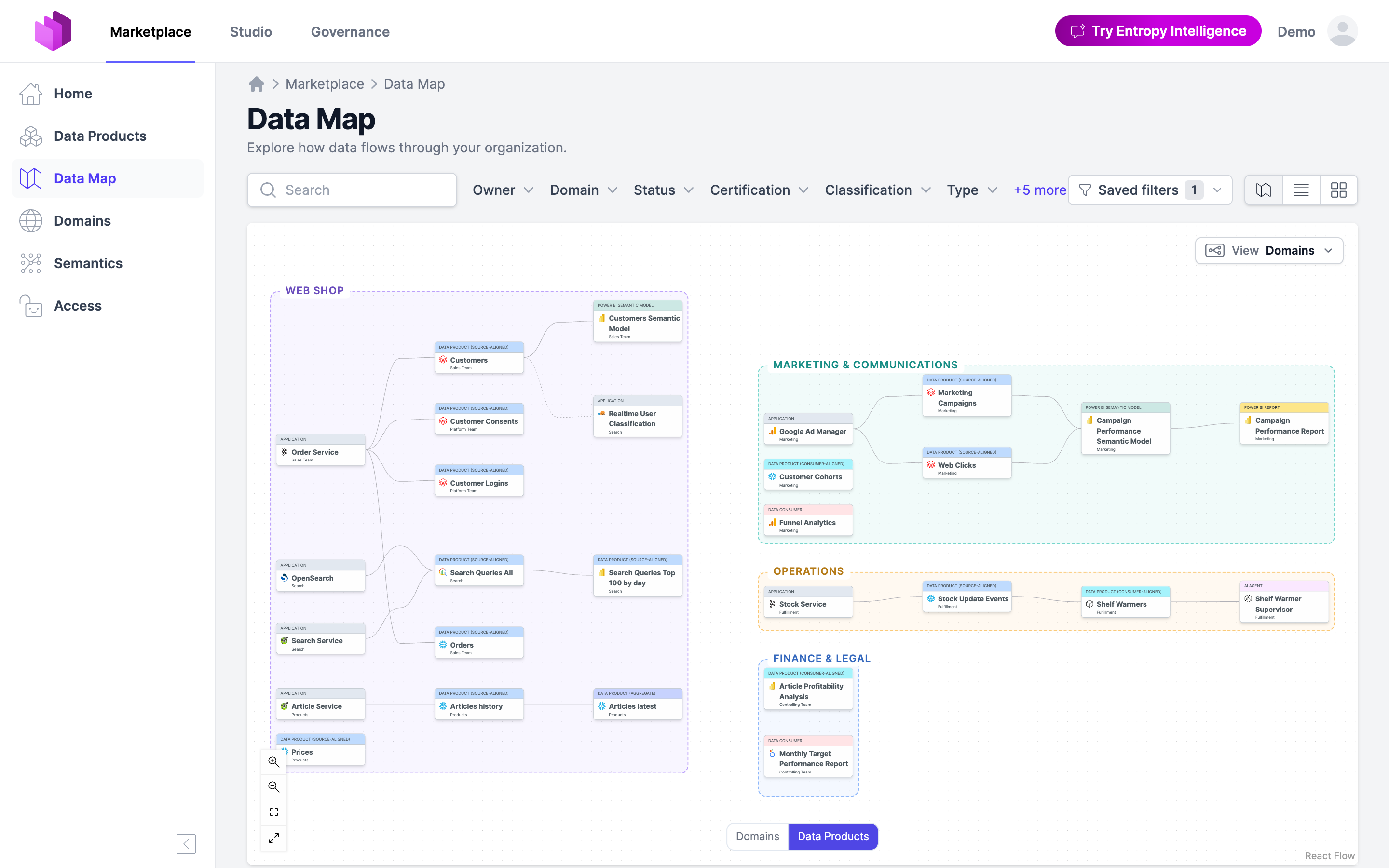The height and width of the screenshot is (868, 1389).
Task: Click the React Flow attribution link
Action: pyautogui.click(x=1329, y=856)
